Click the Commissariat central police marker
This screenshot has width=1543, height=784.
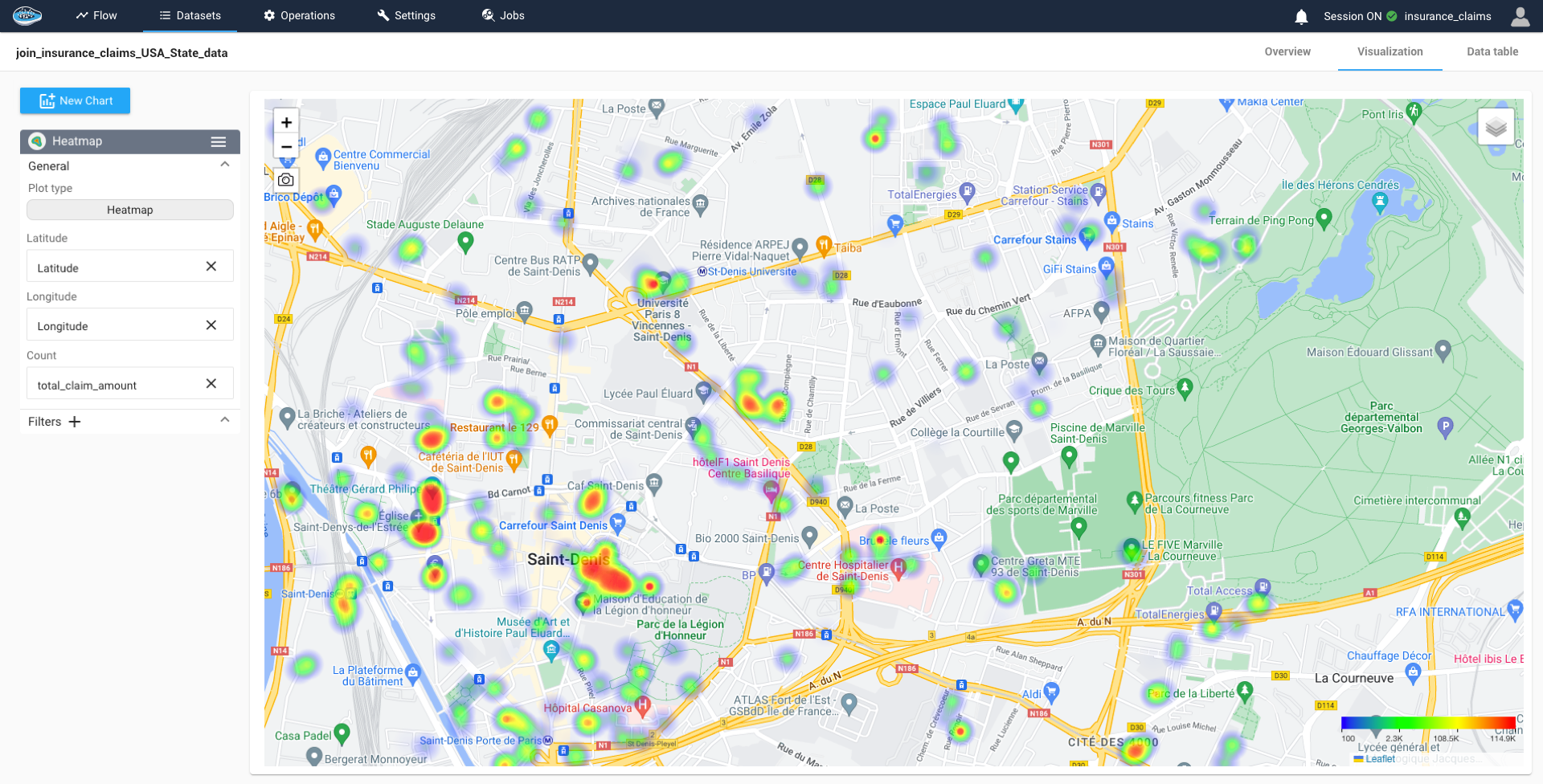[x=693, y=426]
